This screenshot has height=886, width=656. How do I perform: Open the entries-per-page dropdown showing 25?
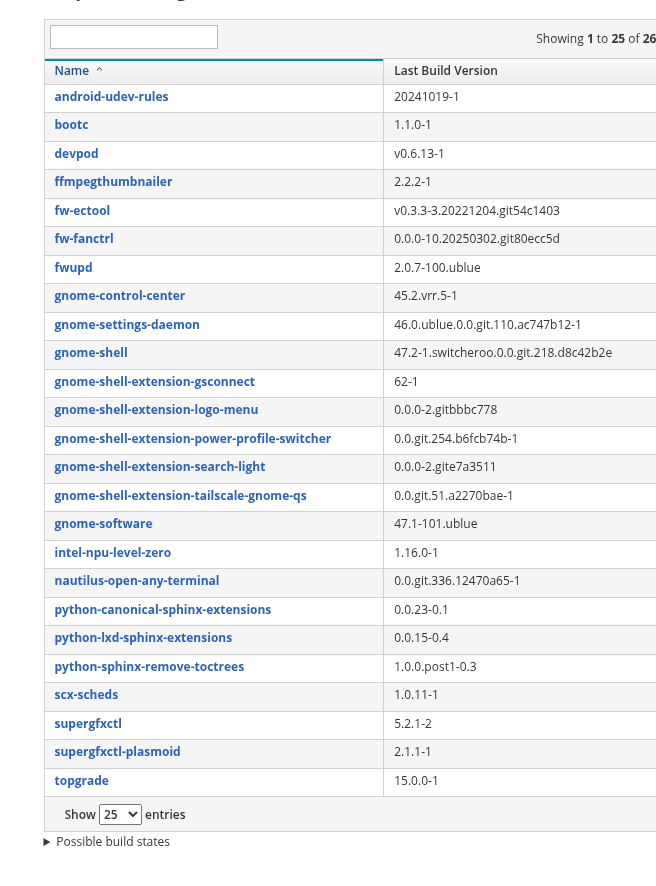click(120, 814)
